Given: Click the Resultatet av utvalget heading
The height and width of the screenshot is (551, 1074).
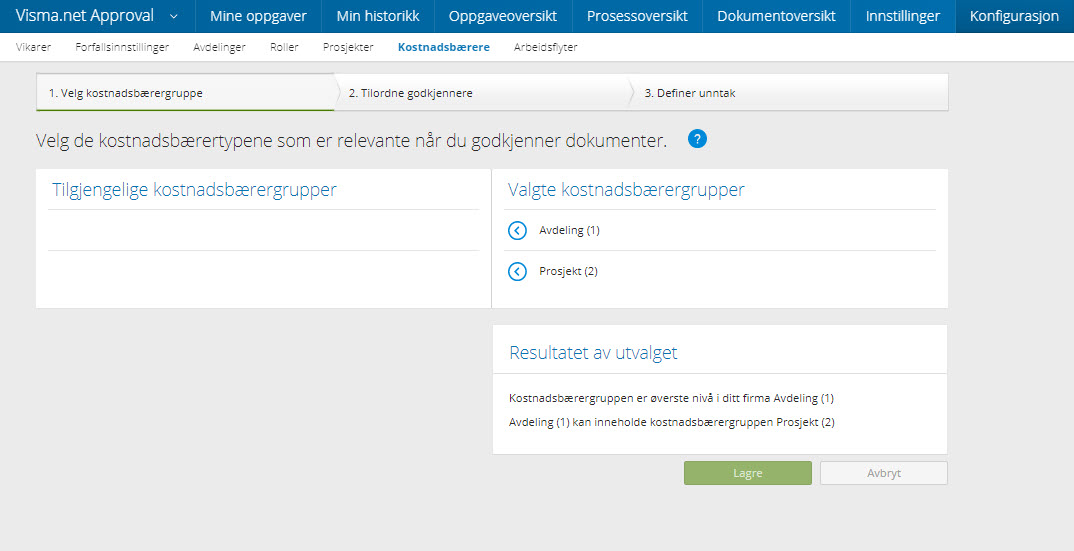Looking at the screenshot, I should tap(593, 353).
